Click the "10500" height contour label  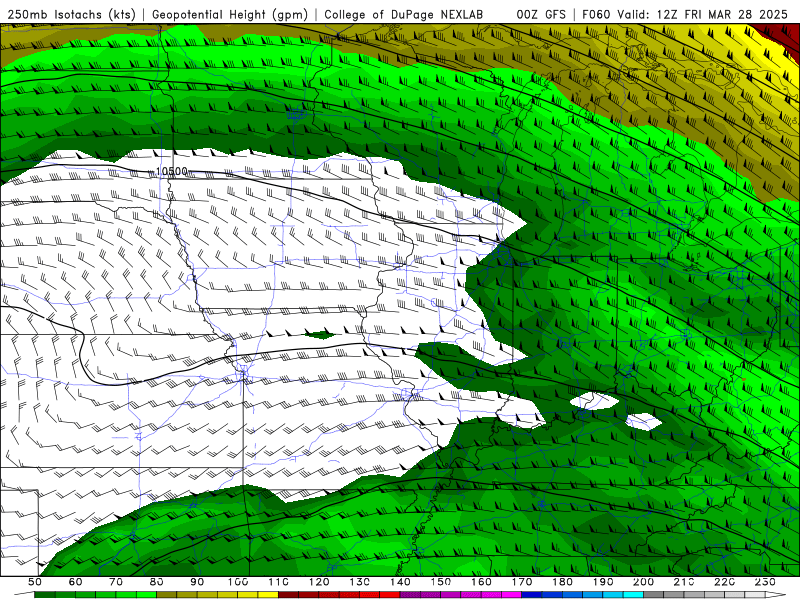171,171
